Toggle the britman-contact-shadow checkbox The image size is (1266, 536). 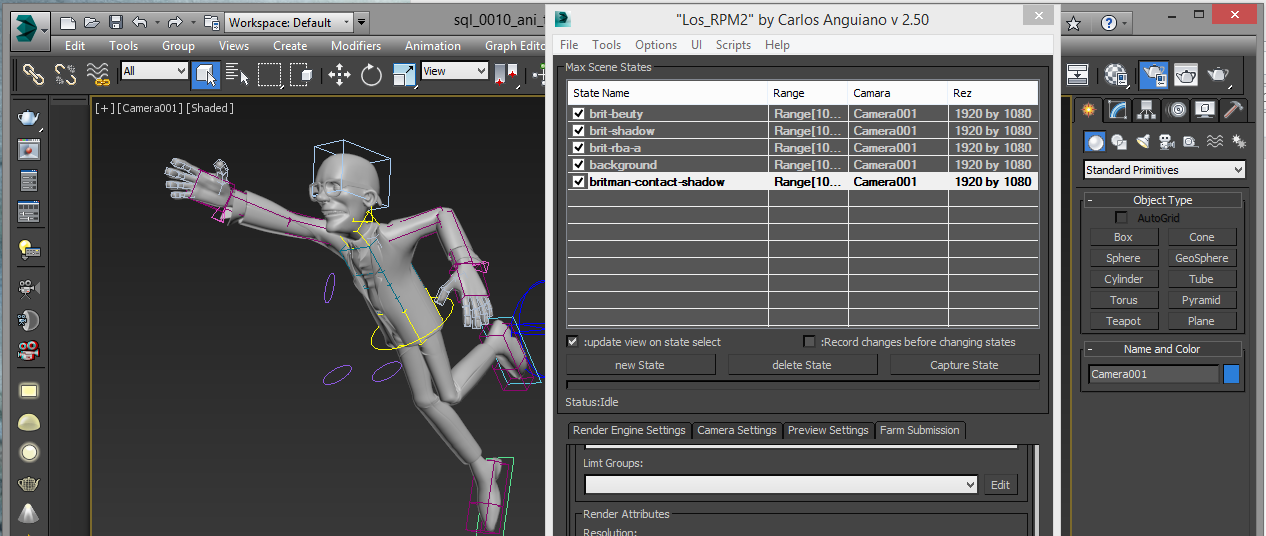(x=578, y=181)
